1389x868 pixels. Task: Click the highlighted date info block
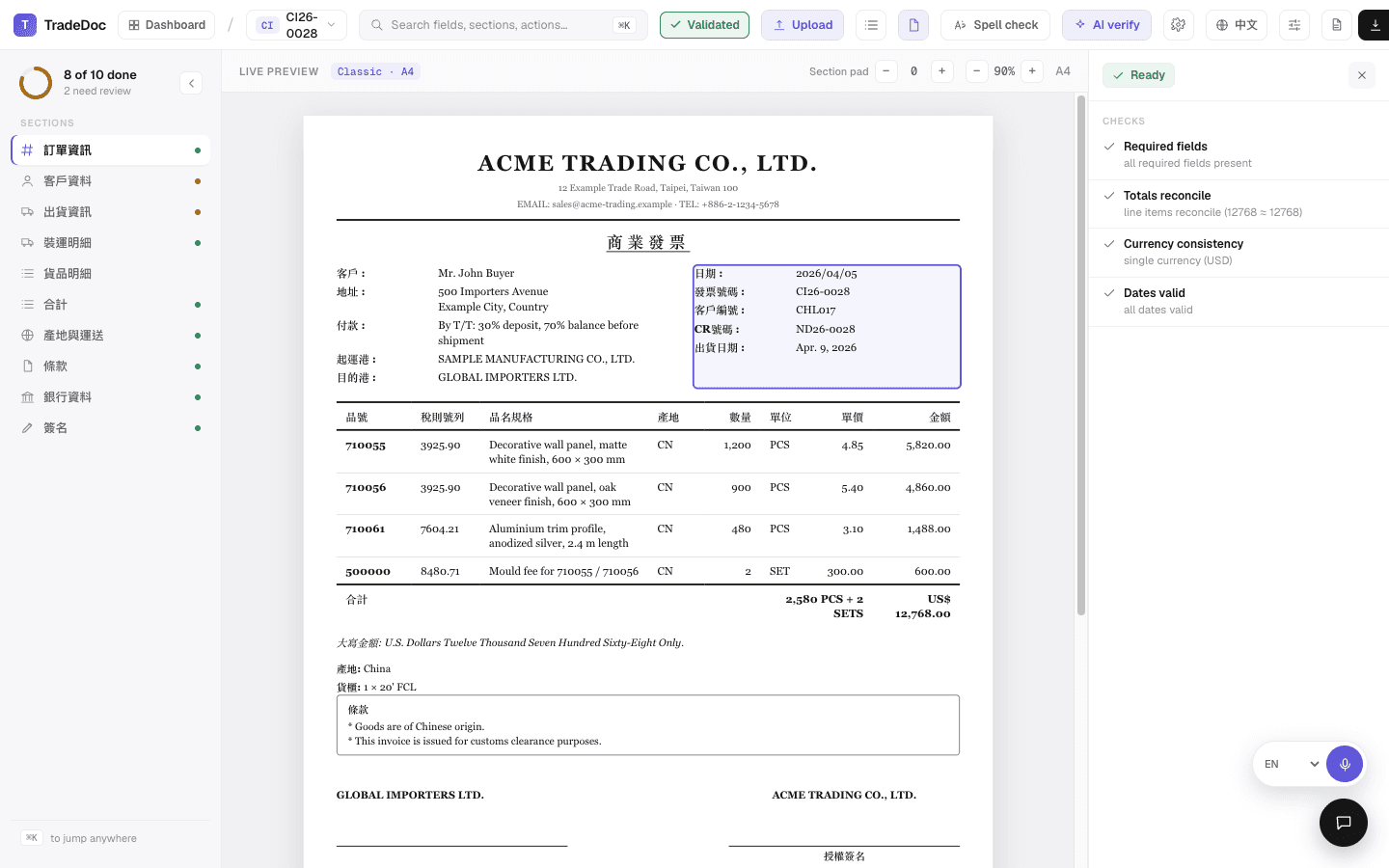pos(827,327)
